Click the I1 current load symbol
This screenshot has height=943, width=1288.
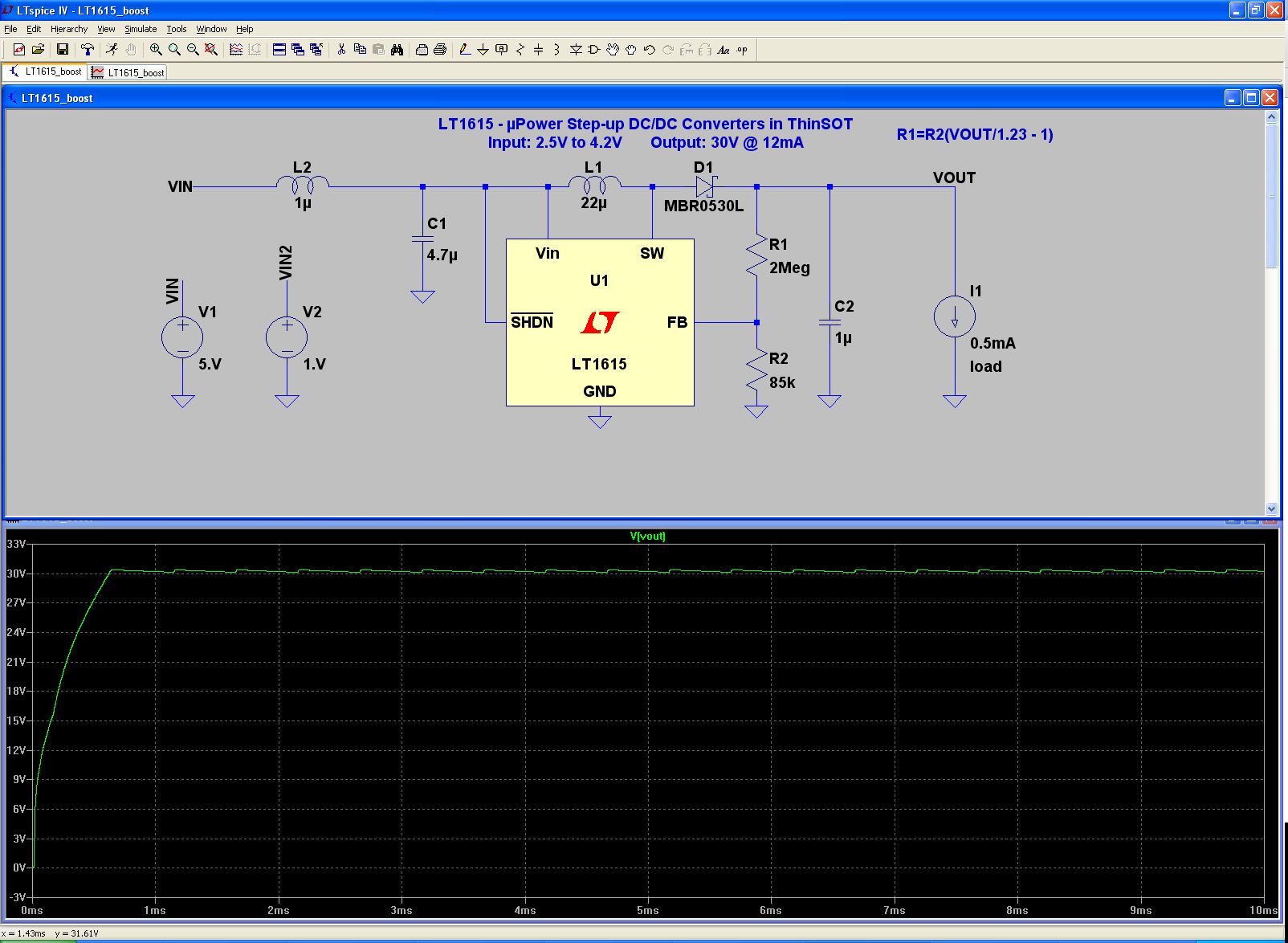point(955,316)
